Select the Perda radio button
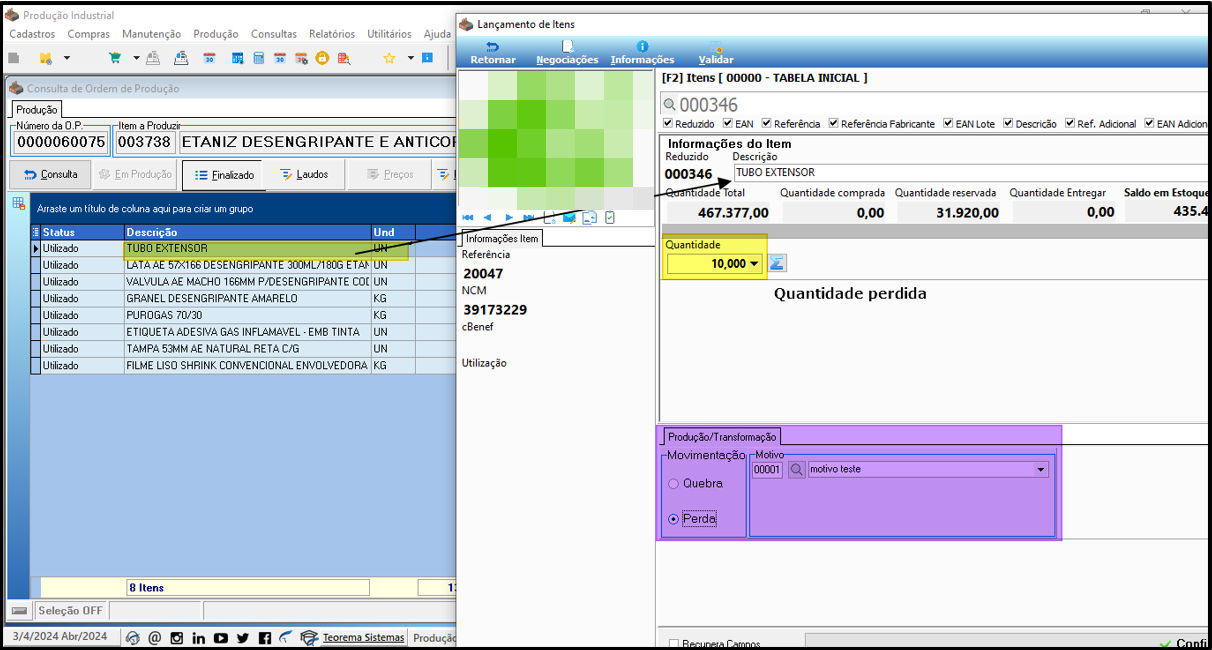The image size is (1212, 650). coord(673,519)
